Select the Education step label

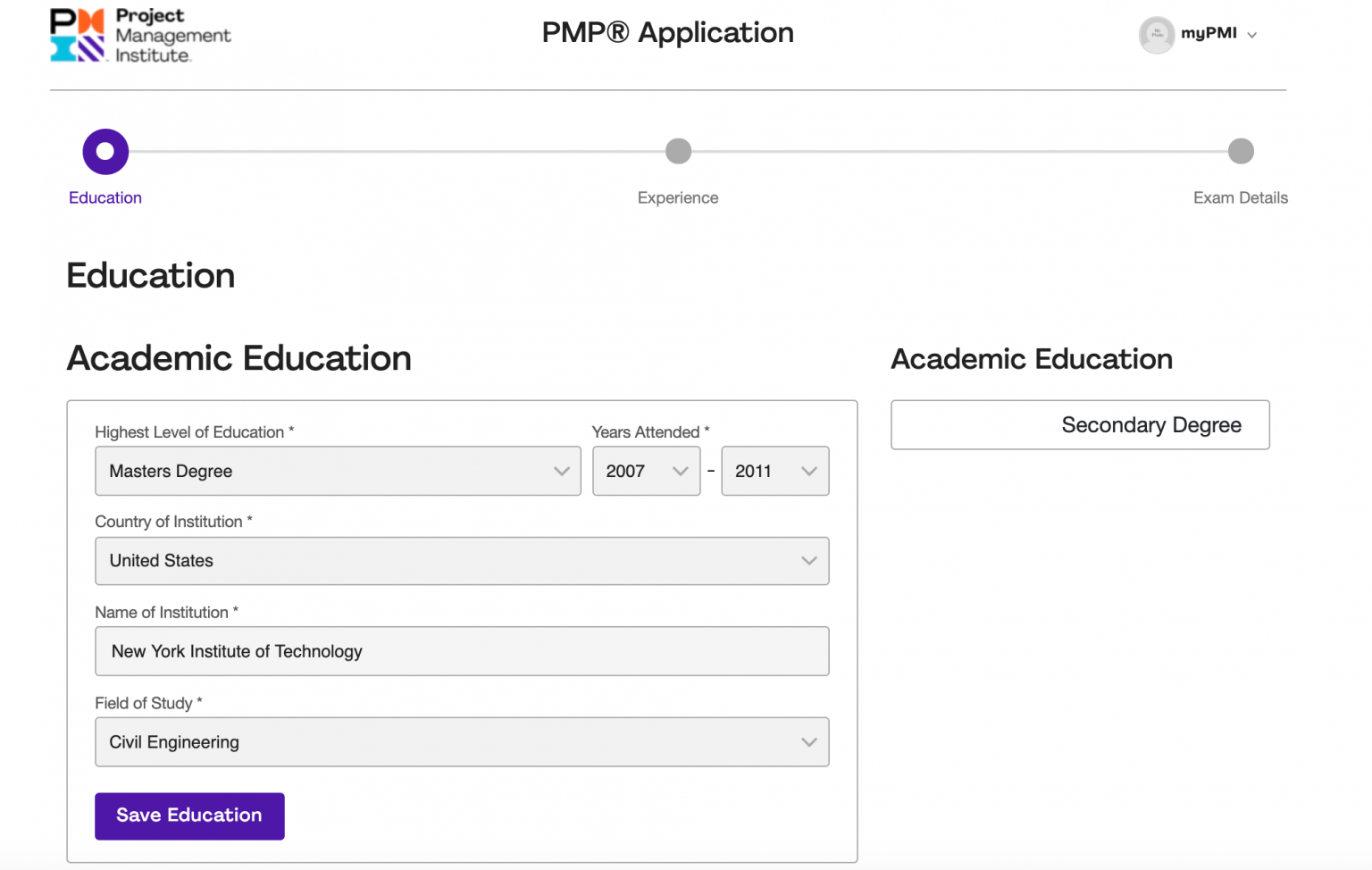pyautogui.click(x=105, y=197)
